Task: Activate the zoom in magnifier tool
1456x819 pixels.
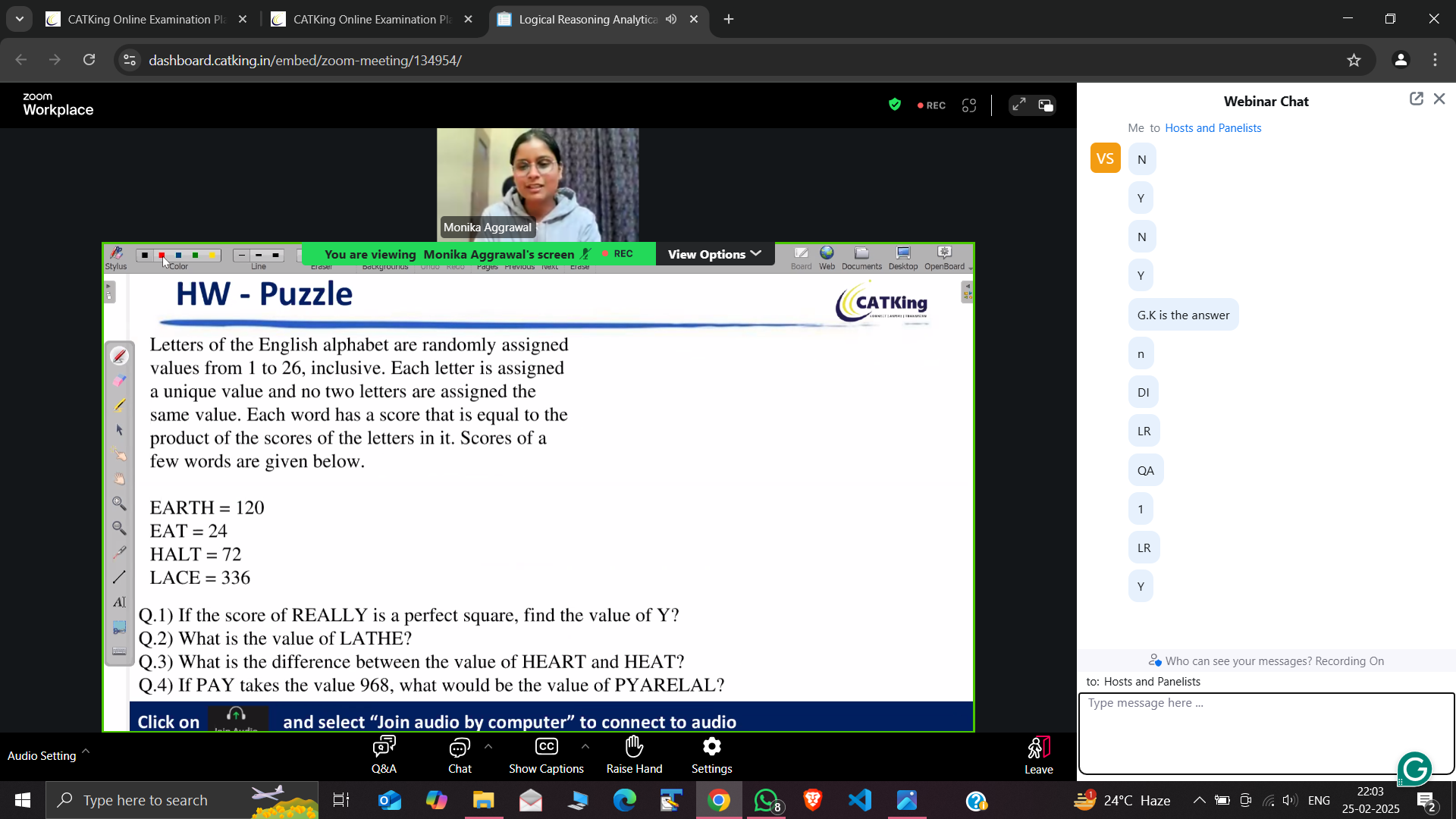Action: click(120, 504)
